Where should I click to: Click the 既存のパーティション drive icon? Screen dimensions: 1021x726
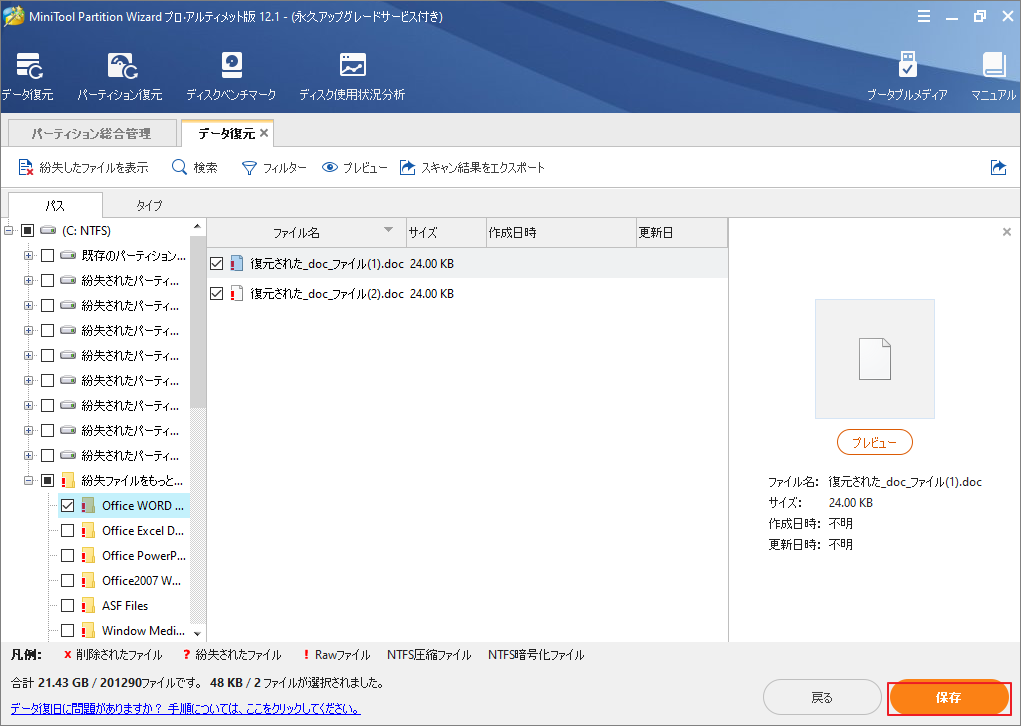click(68, 255)
